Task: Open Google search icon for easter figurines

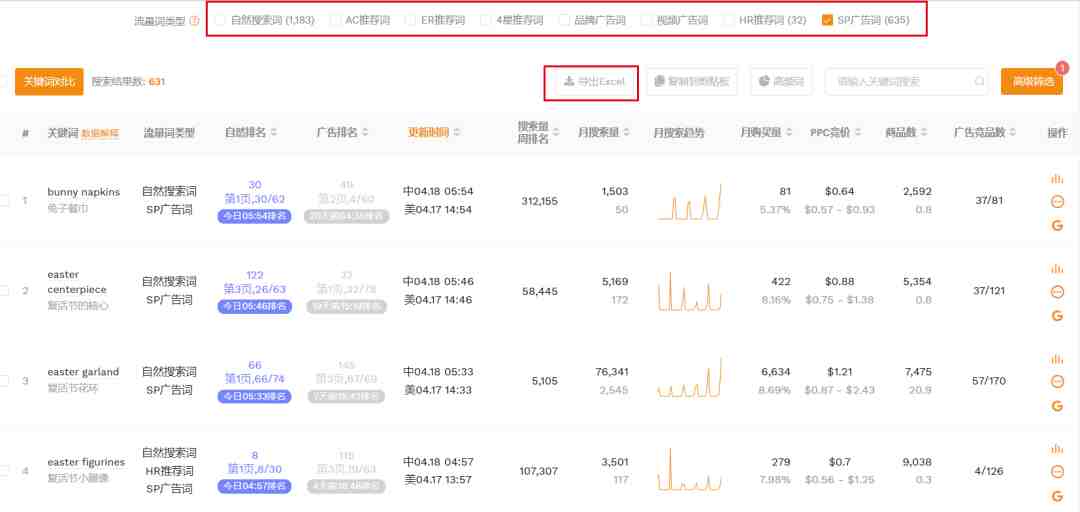Action: (x=1057, y=496)
